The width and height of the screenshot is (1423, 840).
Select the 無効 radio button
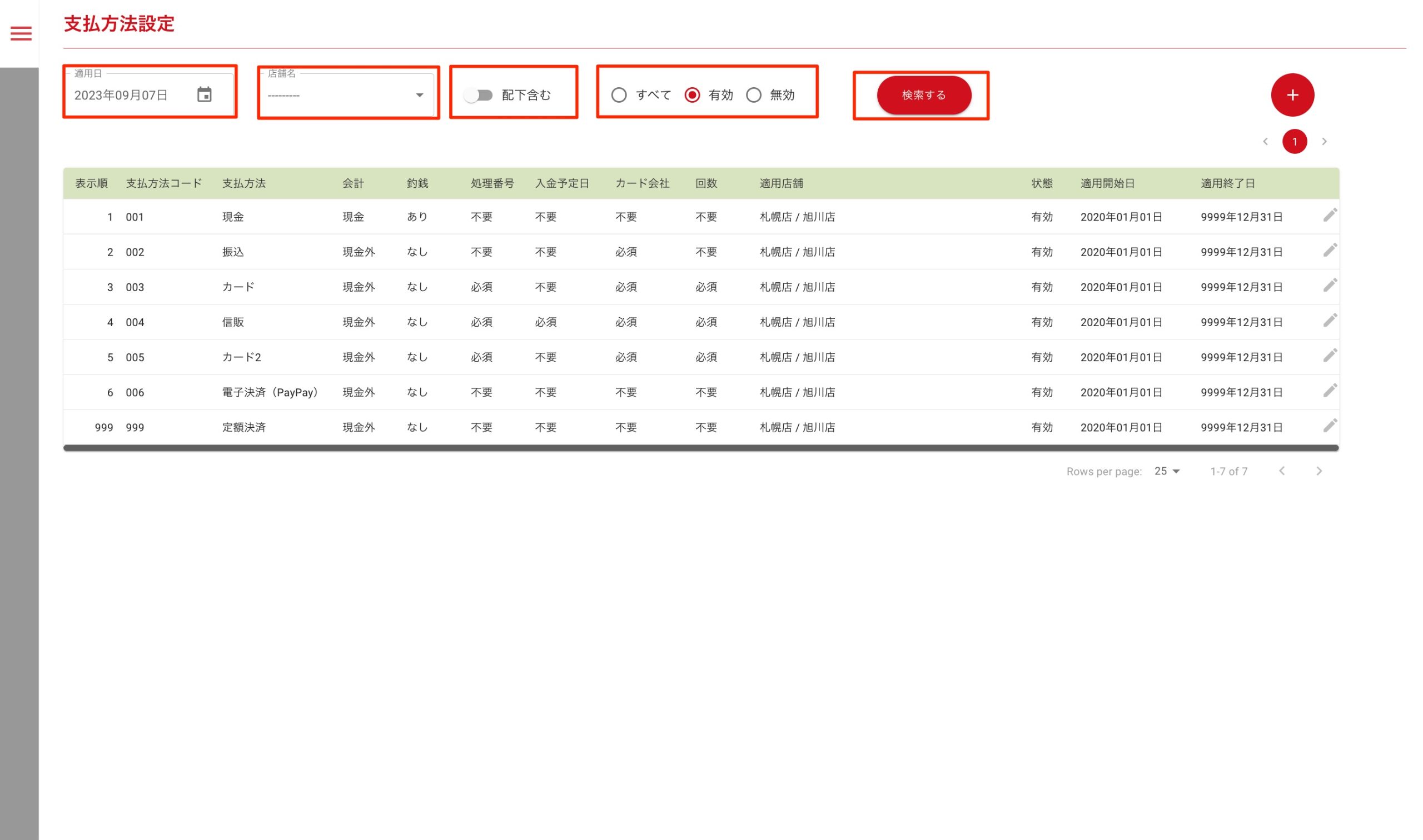(753, 95)
